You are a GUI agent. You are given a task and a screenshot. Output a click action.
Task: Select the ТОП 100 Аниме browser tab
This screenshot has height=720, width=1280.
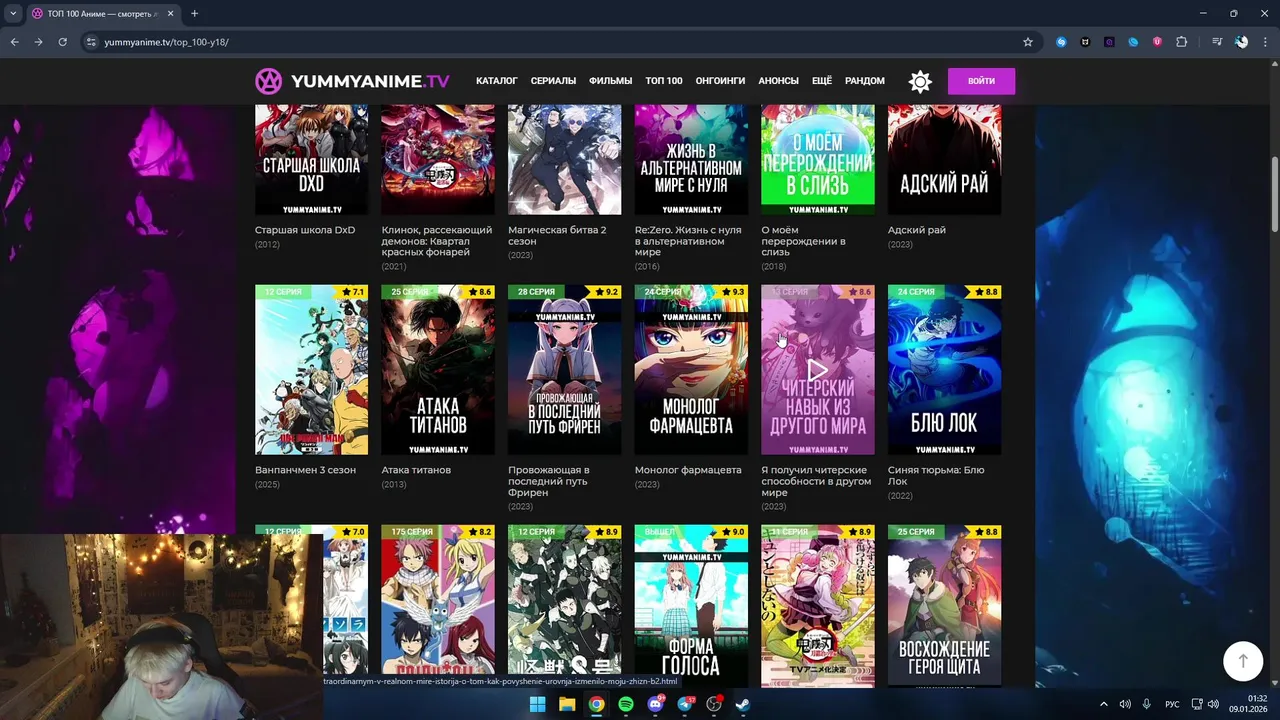pos(103,13)
